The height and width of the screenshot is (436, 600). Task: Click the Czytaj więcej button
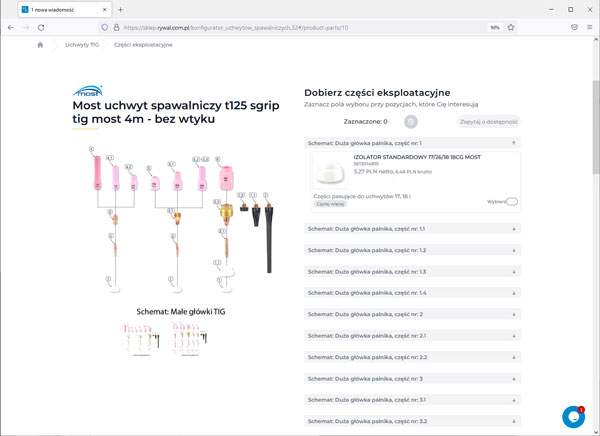click(330, 204)
